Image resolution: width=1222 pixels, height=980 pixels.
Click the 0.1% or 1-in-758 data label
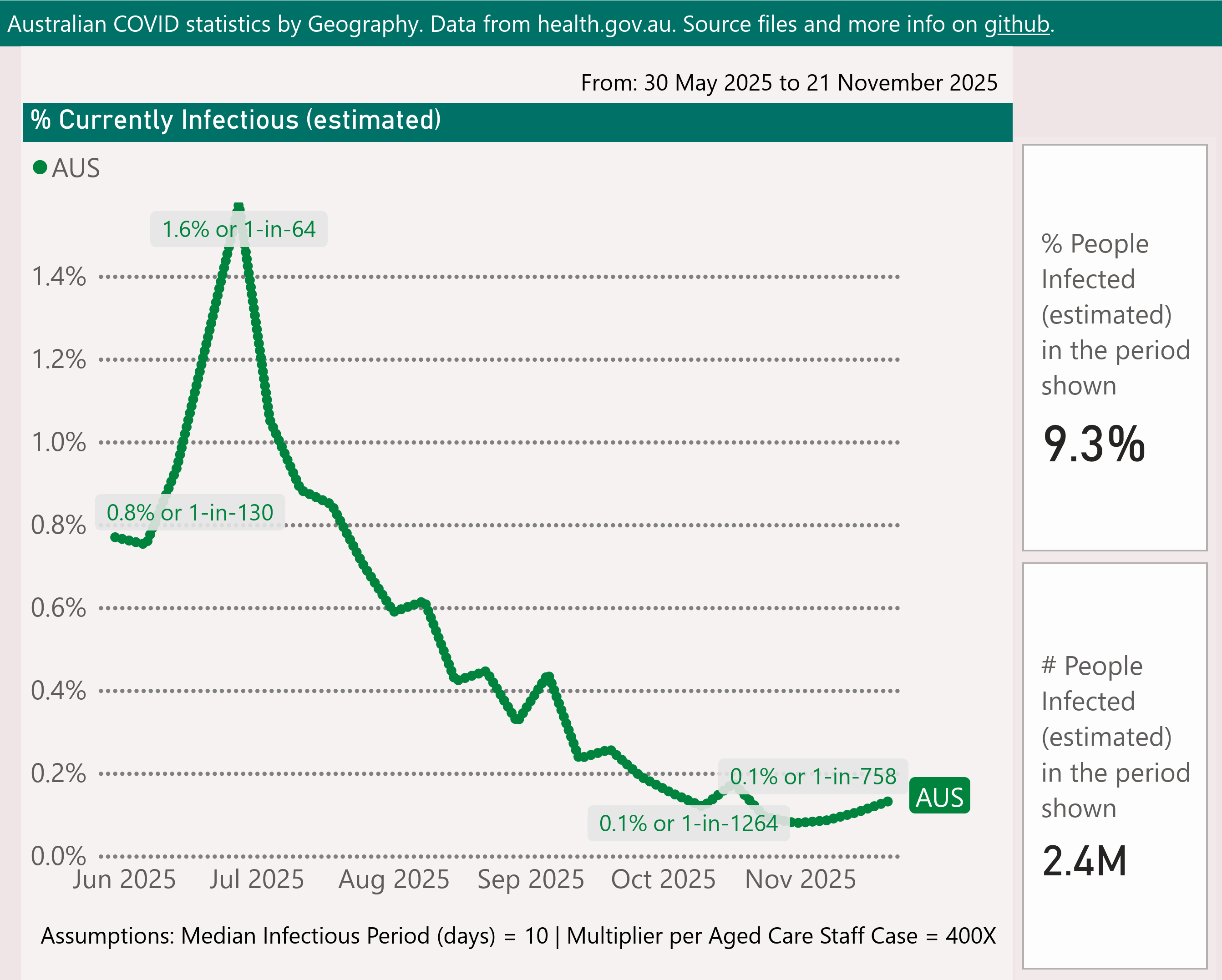813,777
